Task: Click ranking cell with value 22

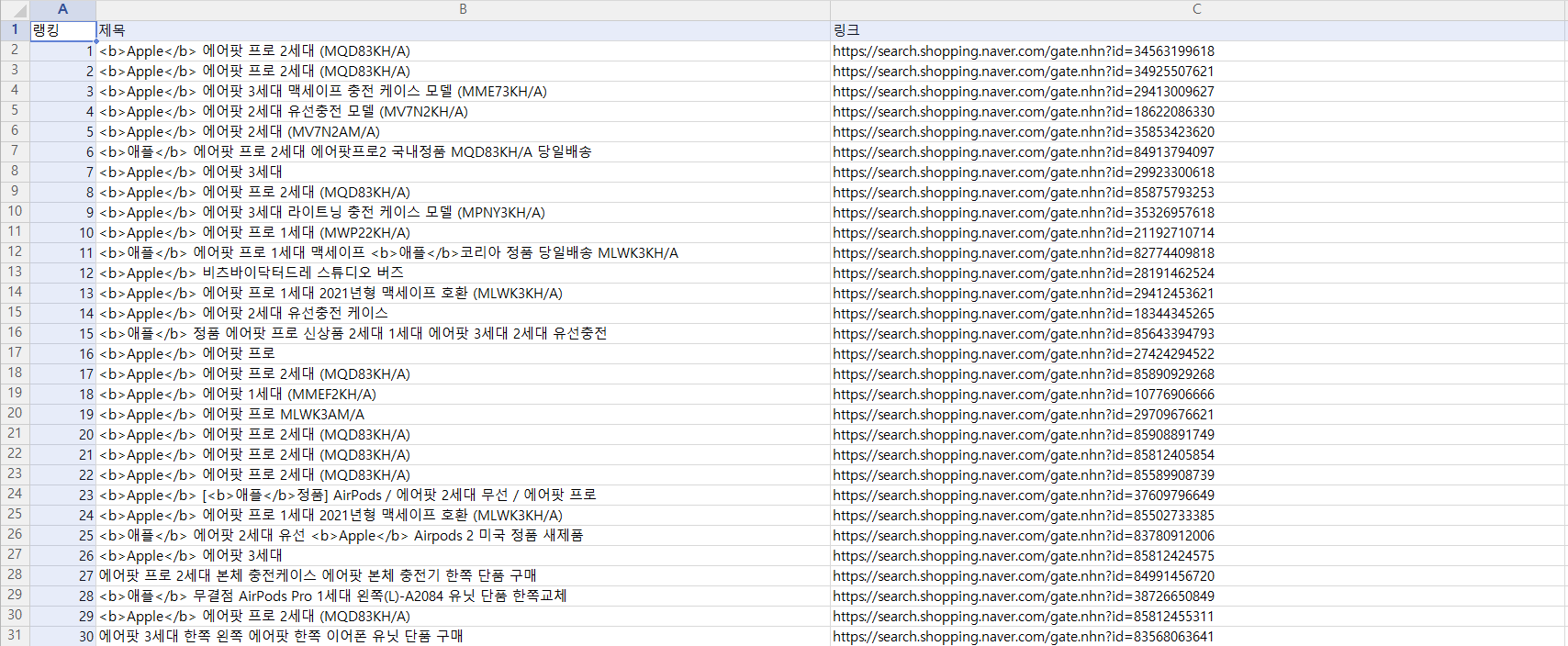Action: click(62, 474)
